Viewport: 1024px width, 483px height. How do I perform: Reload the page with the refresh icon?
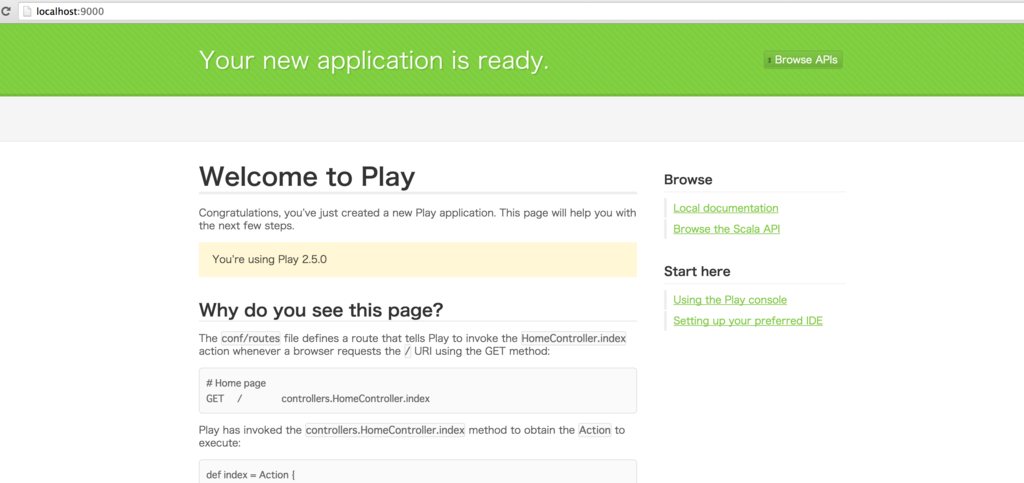tap(7, 11)
